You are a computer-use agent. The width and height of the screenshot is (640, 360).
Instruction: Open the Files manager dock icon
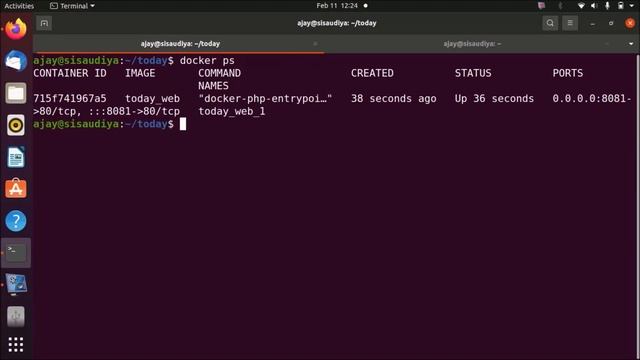[x=16, y=93]
